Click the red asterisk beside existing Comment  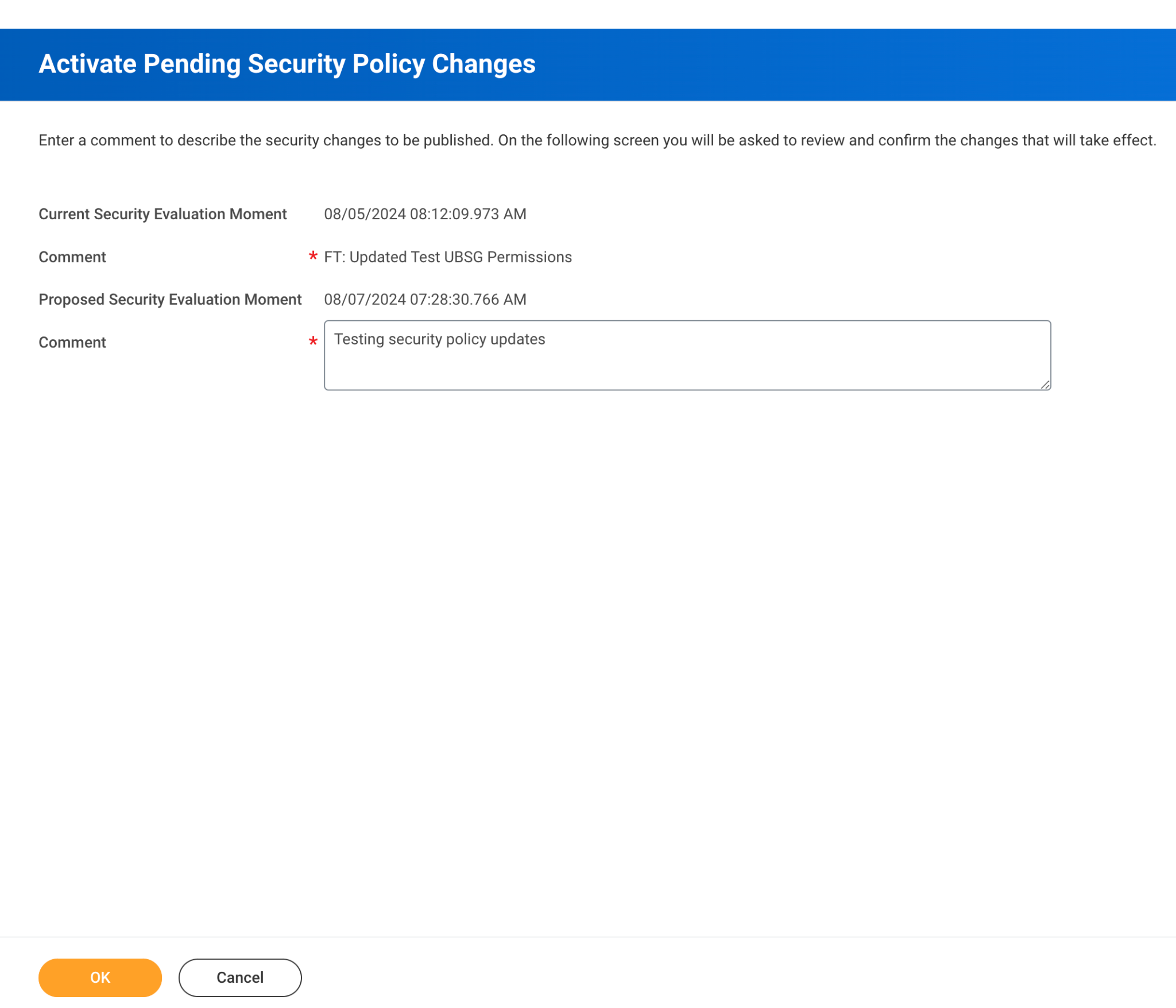(x=313, y=256)
